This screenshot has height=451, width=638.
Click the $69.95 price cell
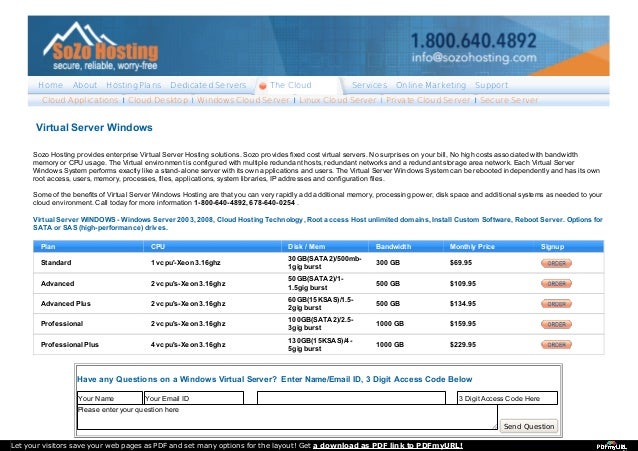click(461, 263)
